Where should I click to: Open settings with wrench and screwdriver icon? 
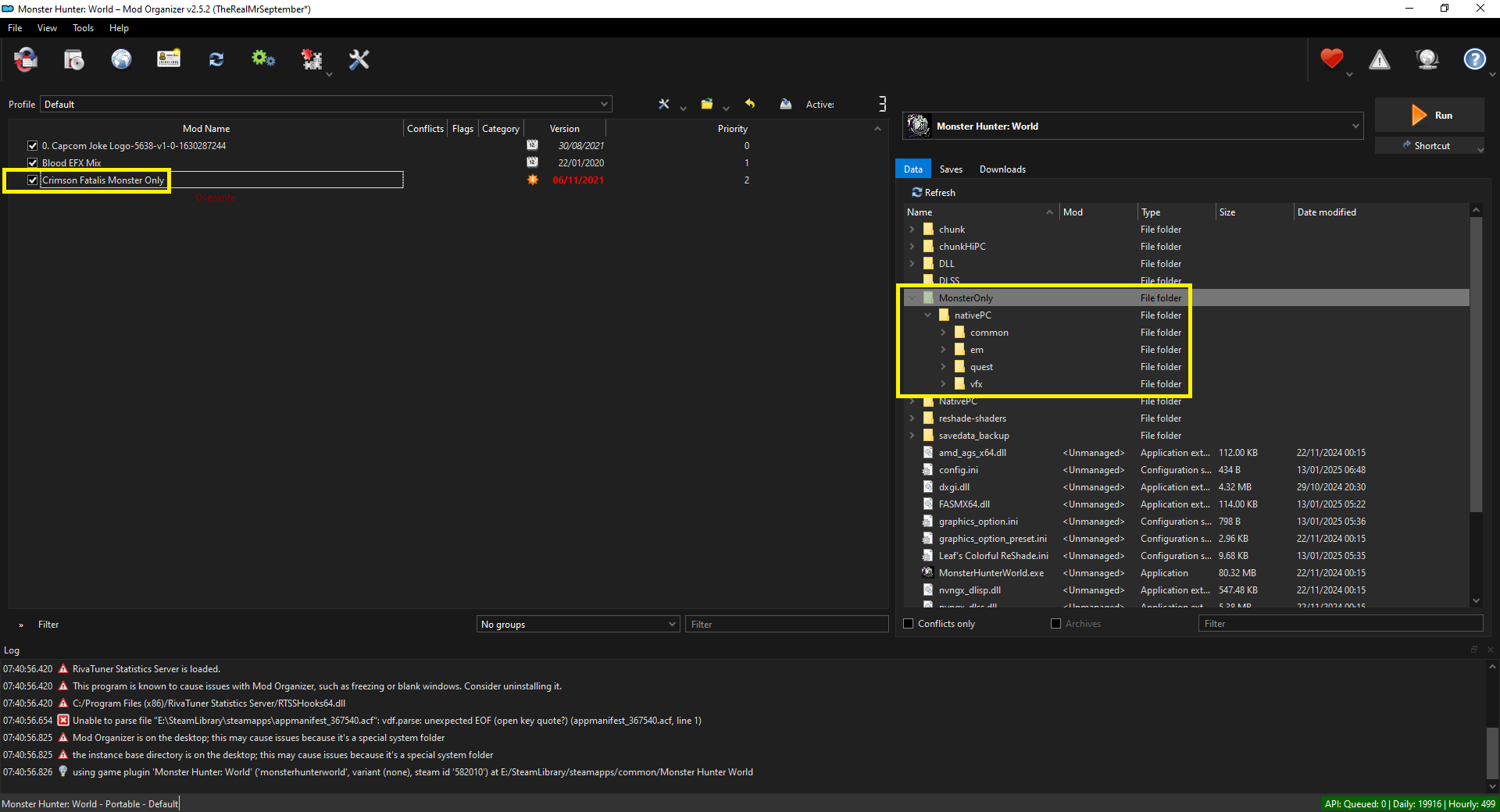pyautogui.click(x=359, y=59)
